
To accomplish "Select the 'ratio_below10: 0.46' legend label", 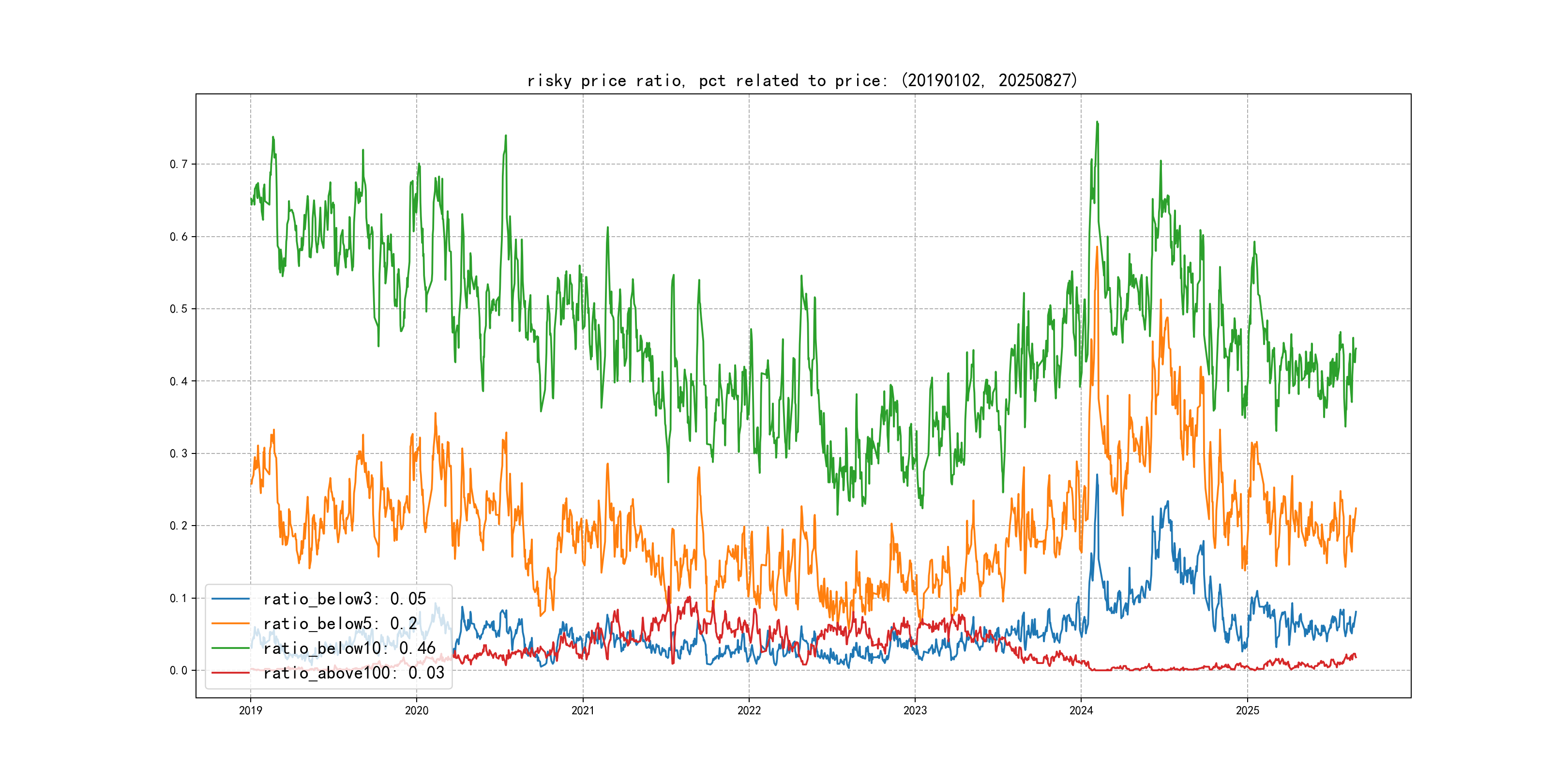I will coord(349,648).
